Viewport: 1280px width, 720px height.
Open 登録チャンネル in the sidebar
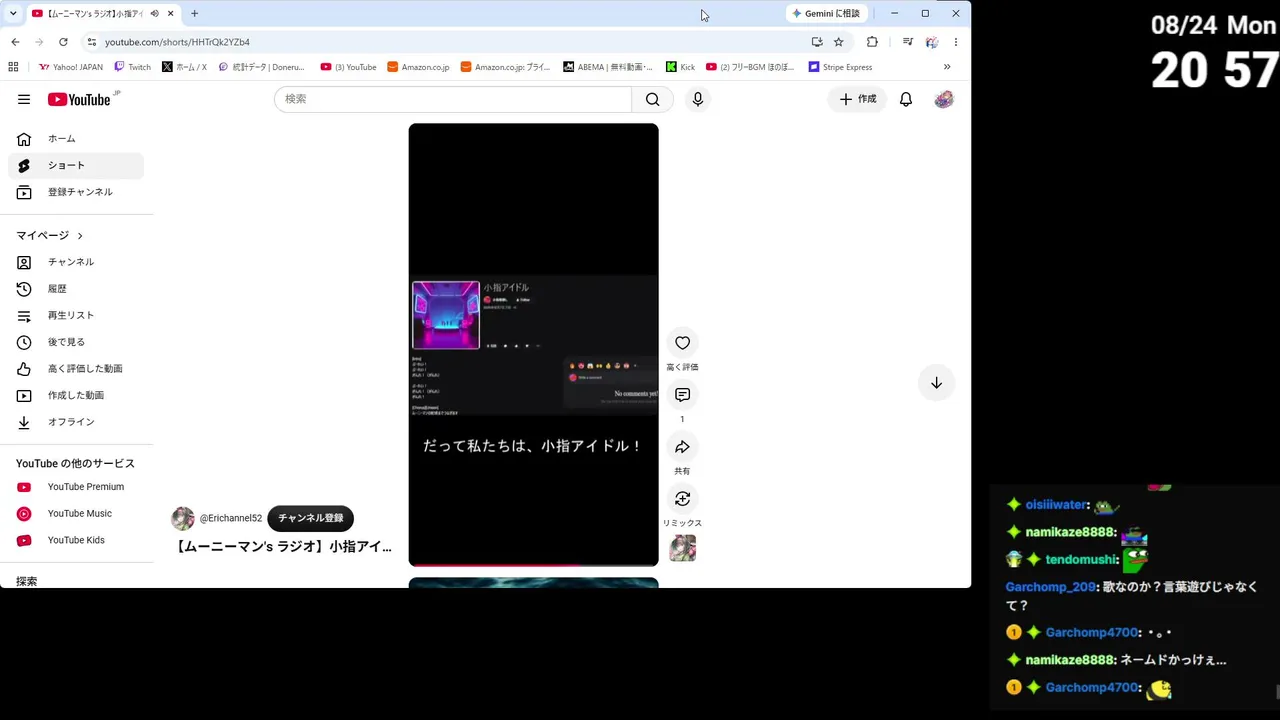pos(76,192)
